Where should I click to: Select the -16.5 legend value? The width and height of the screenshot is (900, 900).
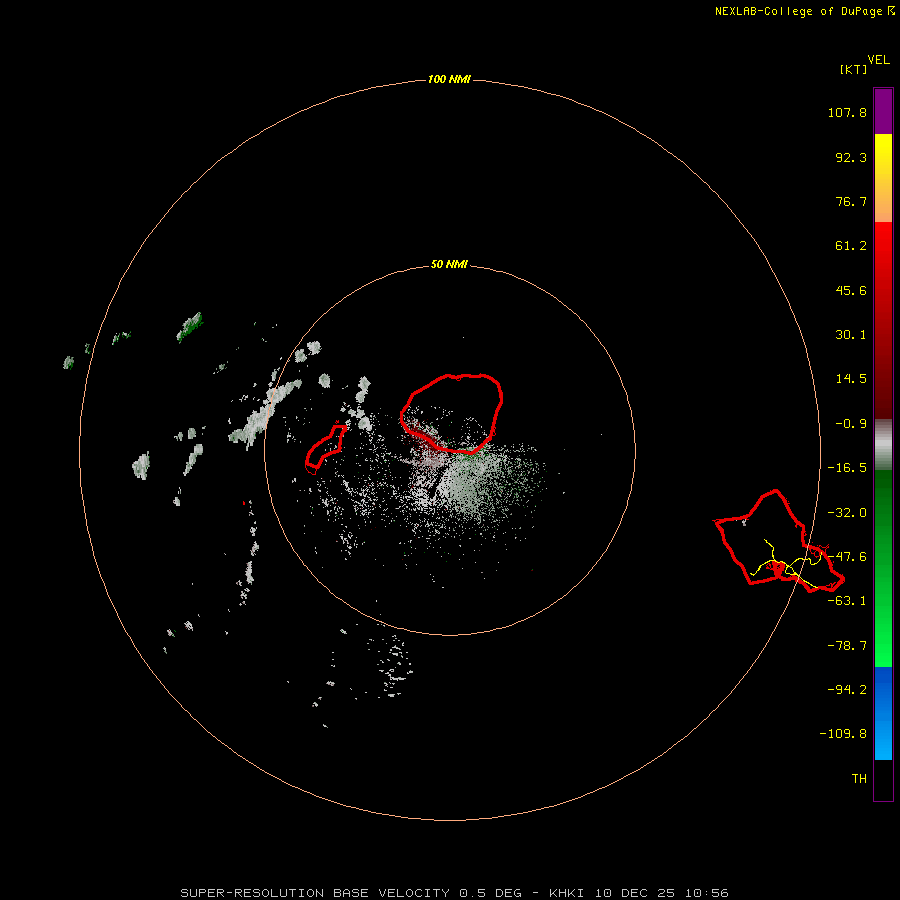click(847, 468)
